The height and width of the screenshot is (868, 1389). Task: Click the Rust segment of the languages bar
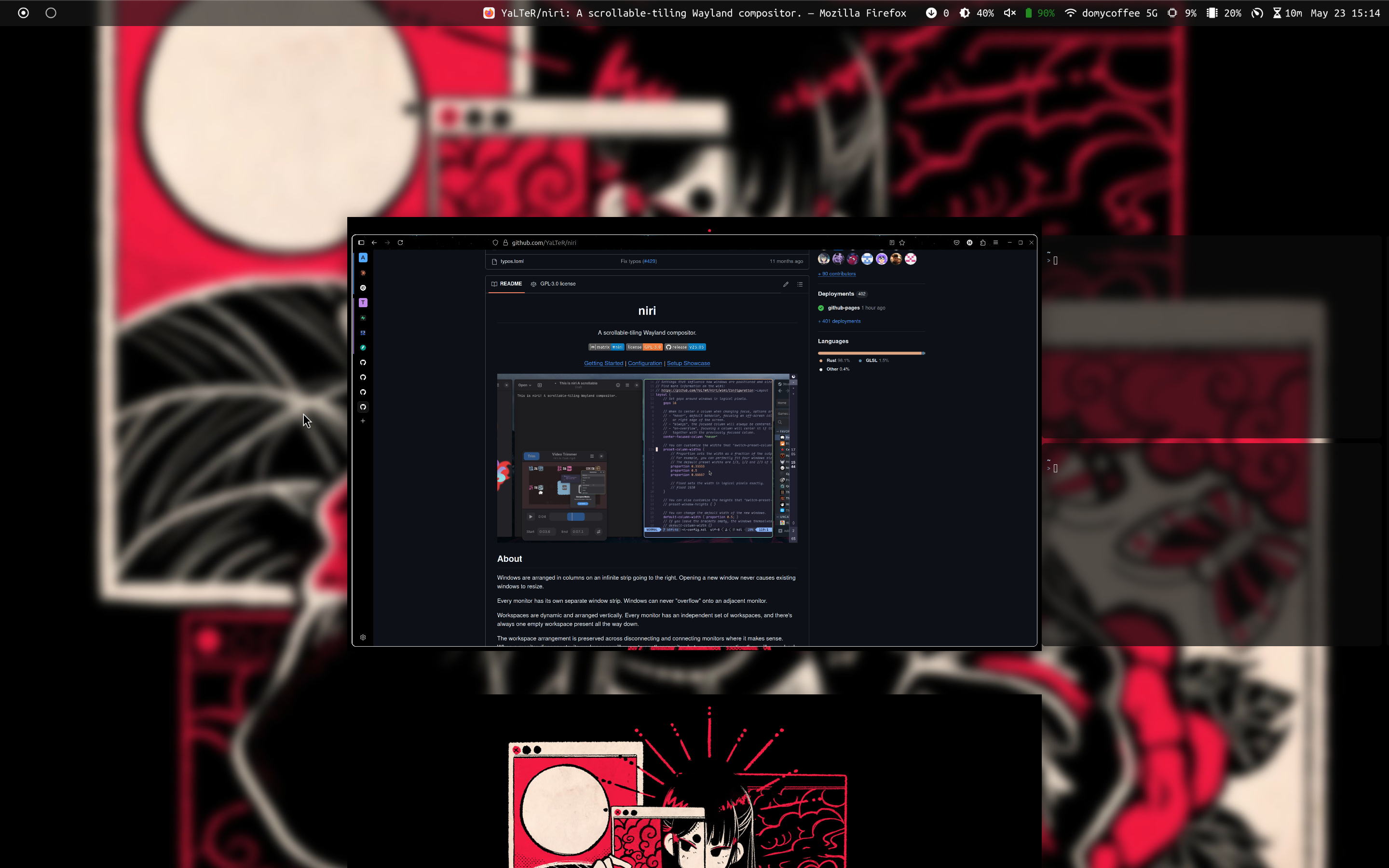(867, 353)
